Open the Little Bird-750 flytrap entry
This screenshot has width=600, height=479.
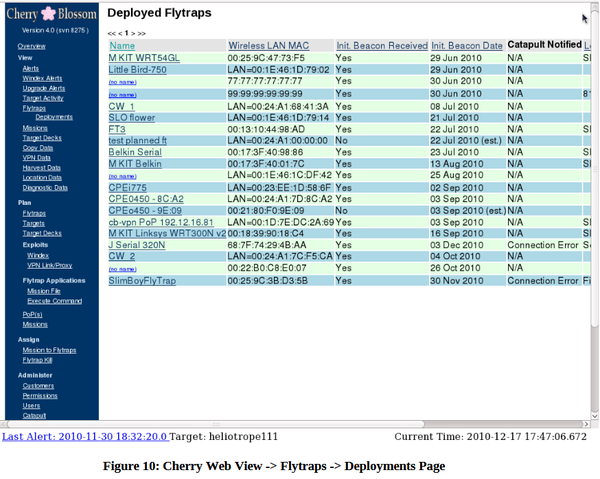click(137, 70)
